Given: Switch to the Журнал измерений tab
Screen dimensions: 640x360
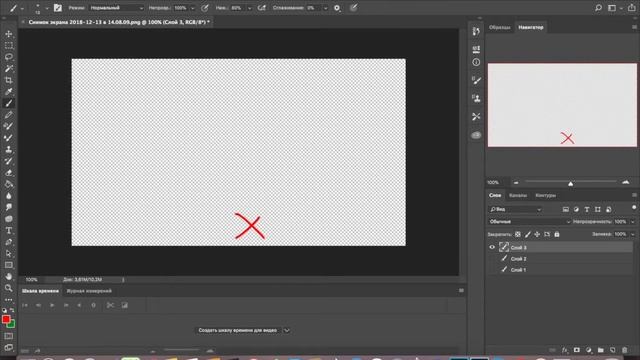Looking at the screenshot, I should coord(89,291).
